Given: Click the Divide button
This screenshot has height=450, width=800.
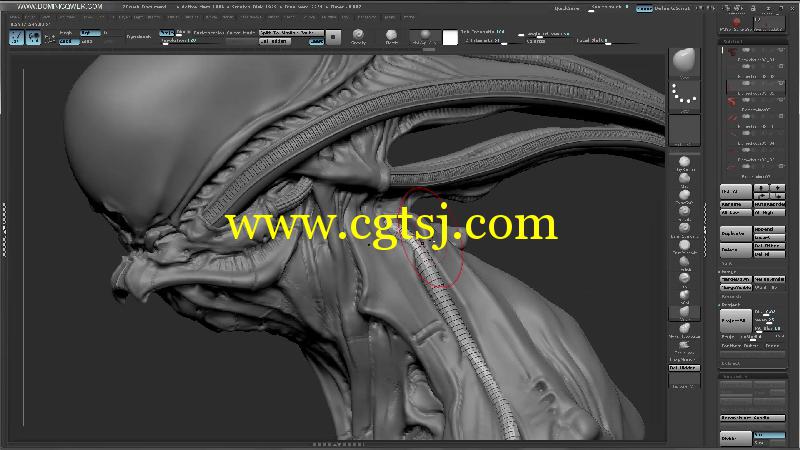Looking at the screenshot, I should [x=736, y=438].
